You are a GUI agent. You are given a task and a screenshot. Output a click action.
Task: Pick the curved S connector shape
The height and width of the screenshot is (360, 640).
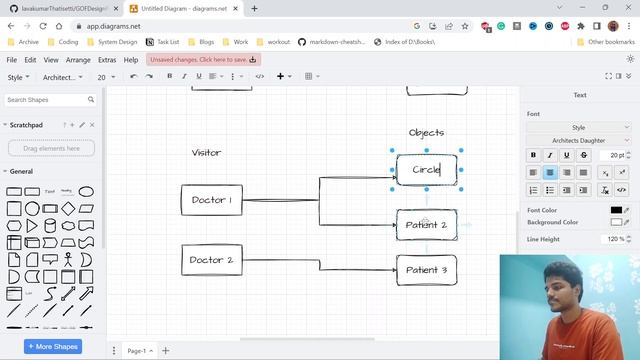tap(50, 293)
